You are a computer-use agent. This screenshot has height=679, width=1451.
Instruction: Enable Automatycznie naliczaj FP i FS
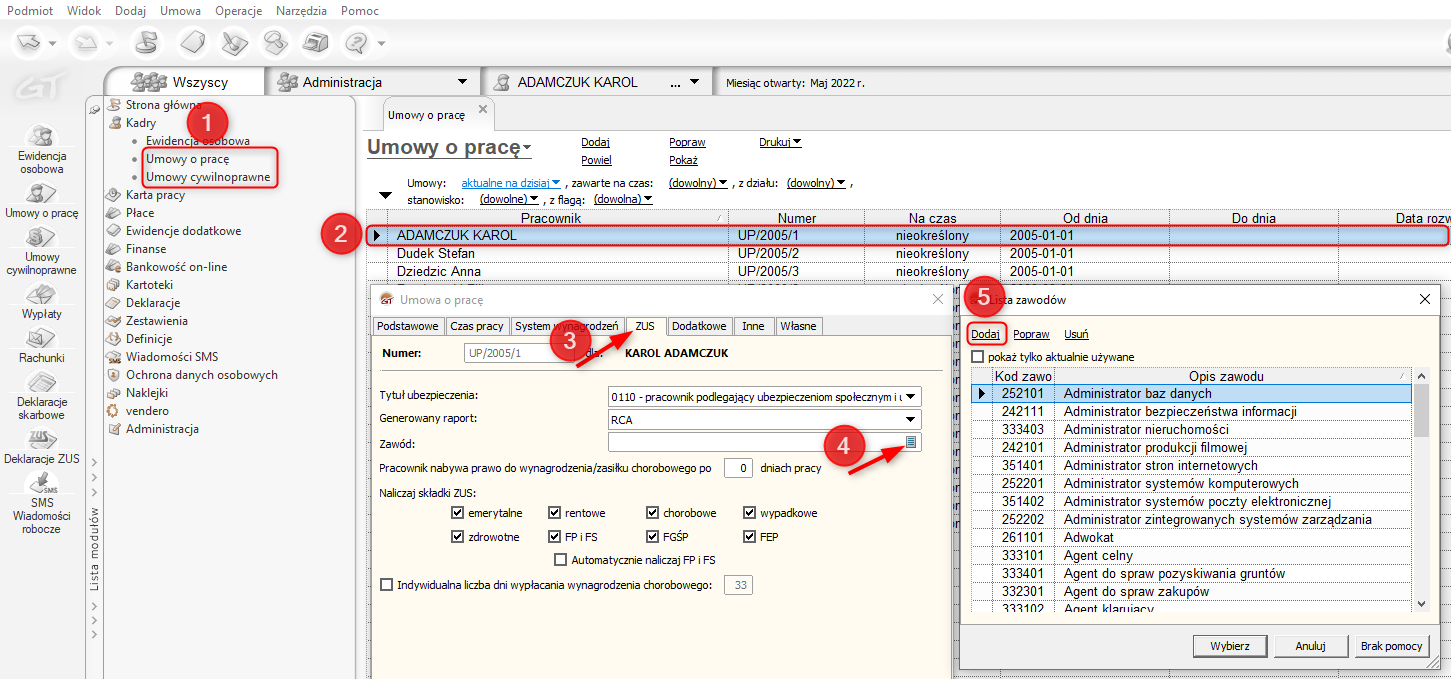coord(560,560)
